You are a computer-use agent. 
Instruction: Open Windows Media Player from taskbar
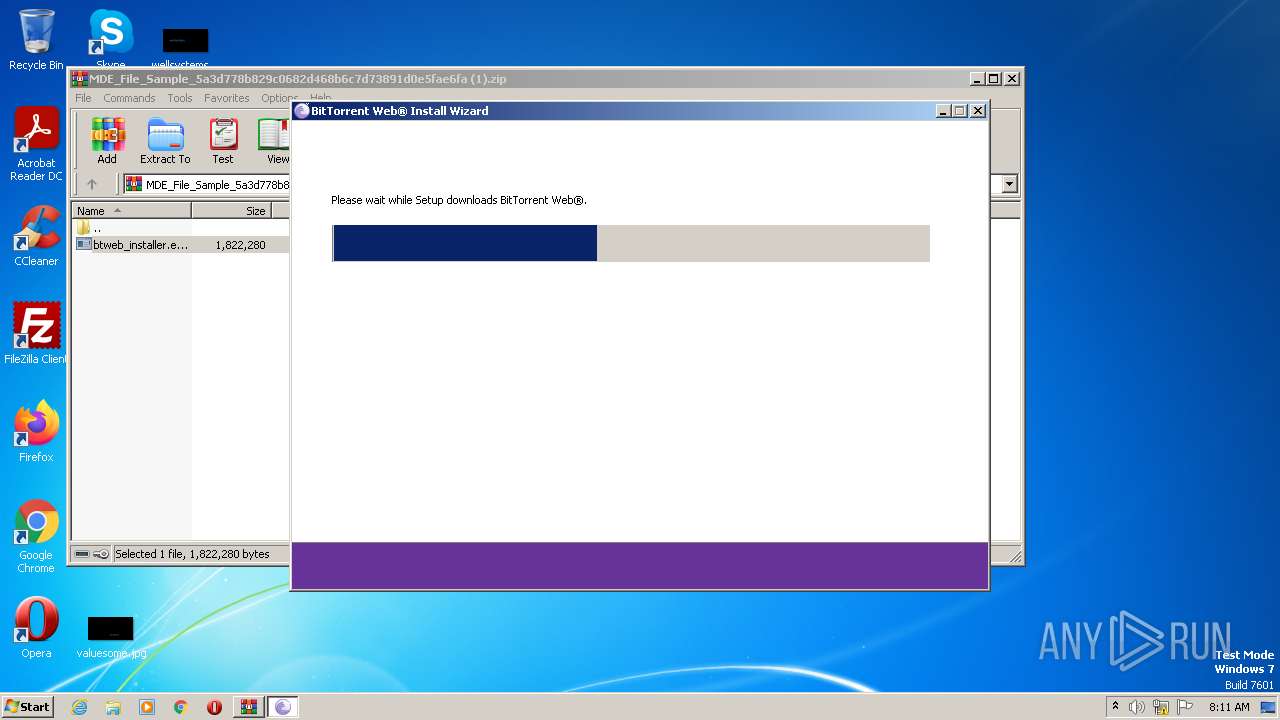[147, 707]
